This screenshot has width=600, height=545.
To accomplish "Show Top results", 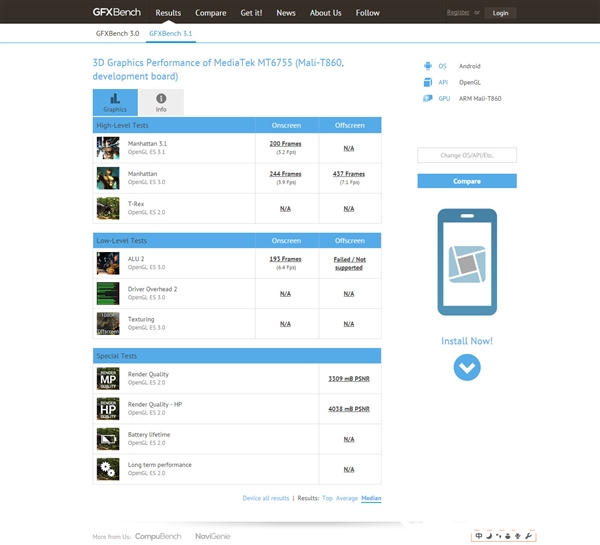I will (327, 498).
